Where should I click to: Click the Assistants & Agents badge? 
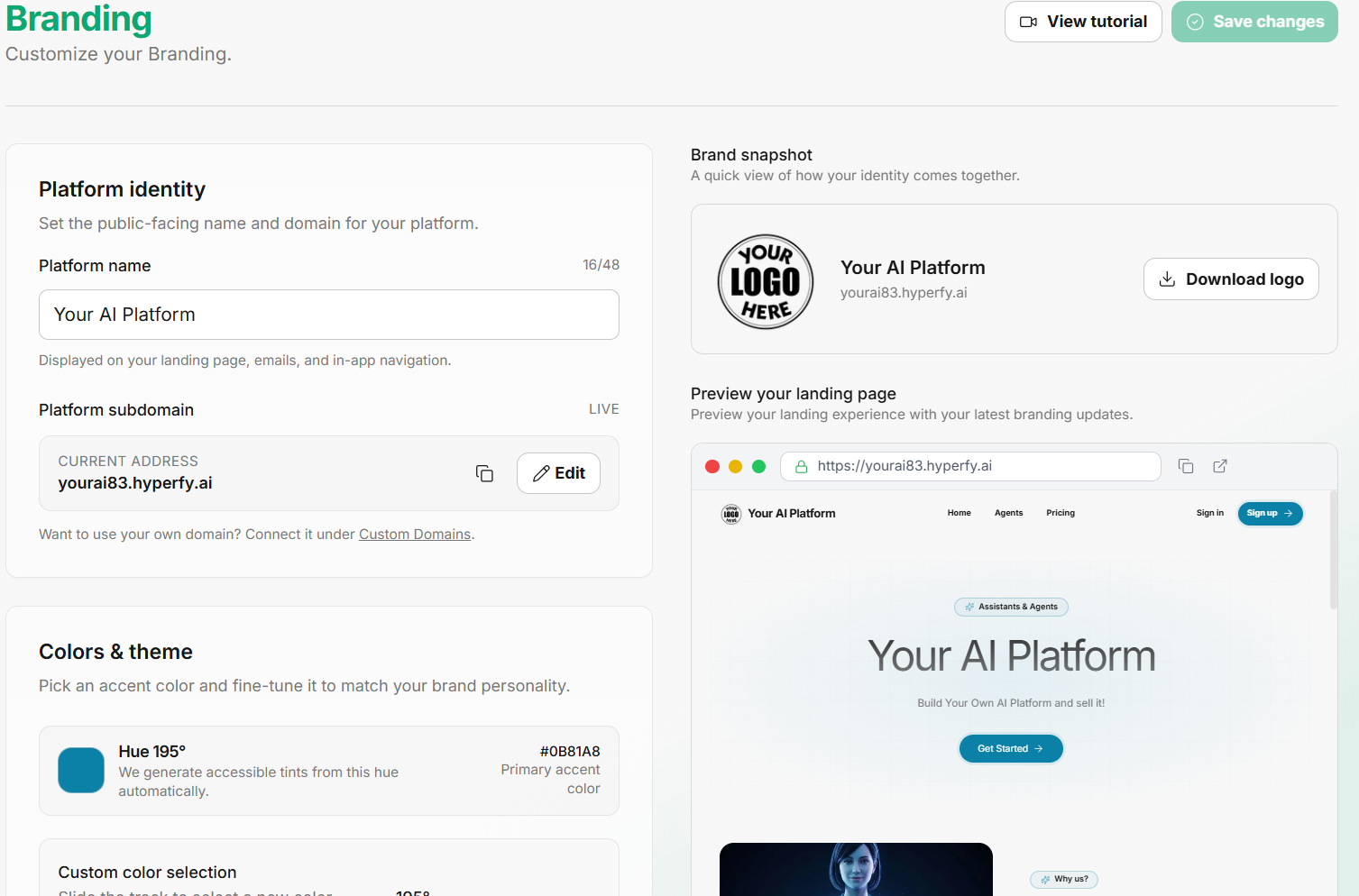coord(1011,607)
